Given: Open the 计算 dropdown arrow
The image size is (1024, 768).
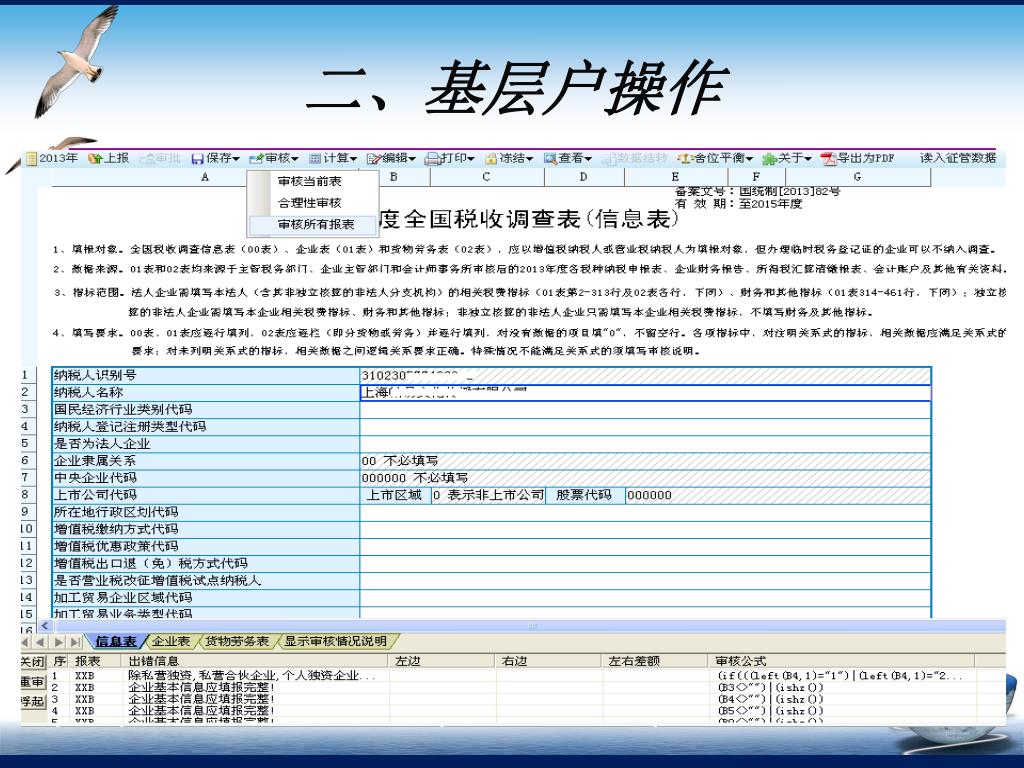Looking at the screenshot, I should (353, 159).
